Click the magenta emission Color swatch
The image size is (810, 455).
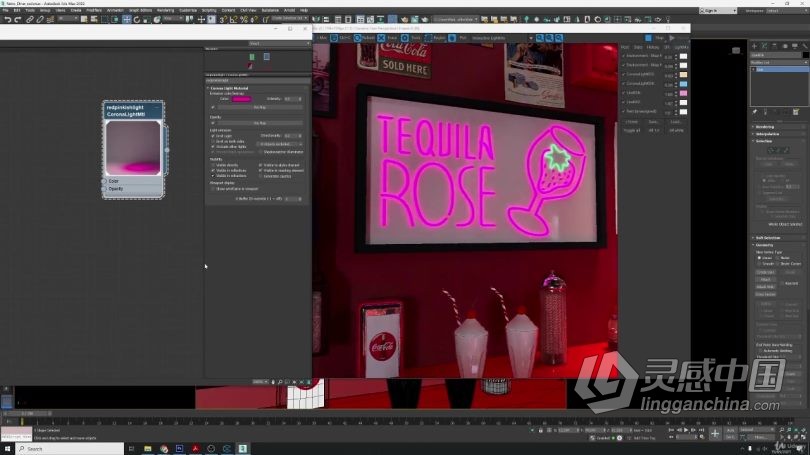[x=241, y=99]
